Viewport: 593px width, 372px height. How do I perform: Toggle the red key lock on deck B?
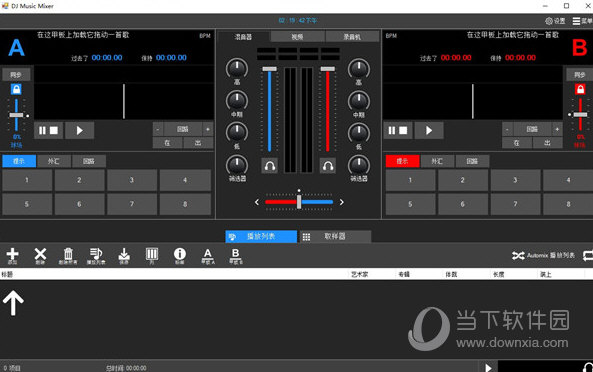point(580,89)
